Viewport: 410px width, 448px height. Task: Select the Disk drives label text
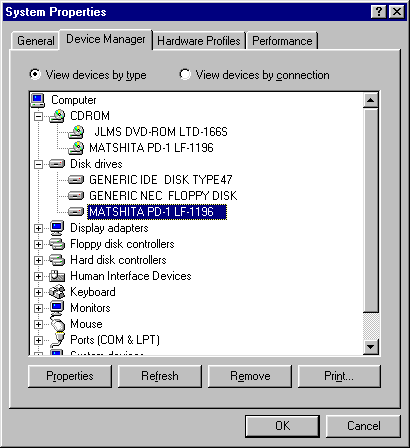pyautogui.click(x=96, y=164)
